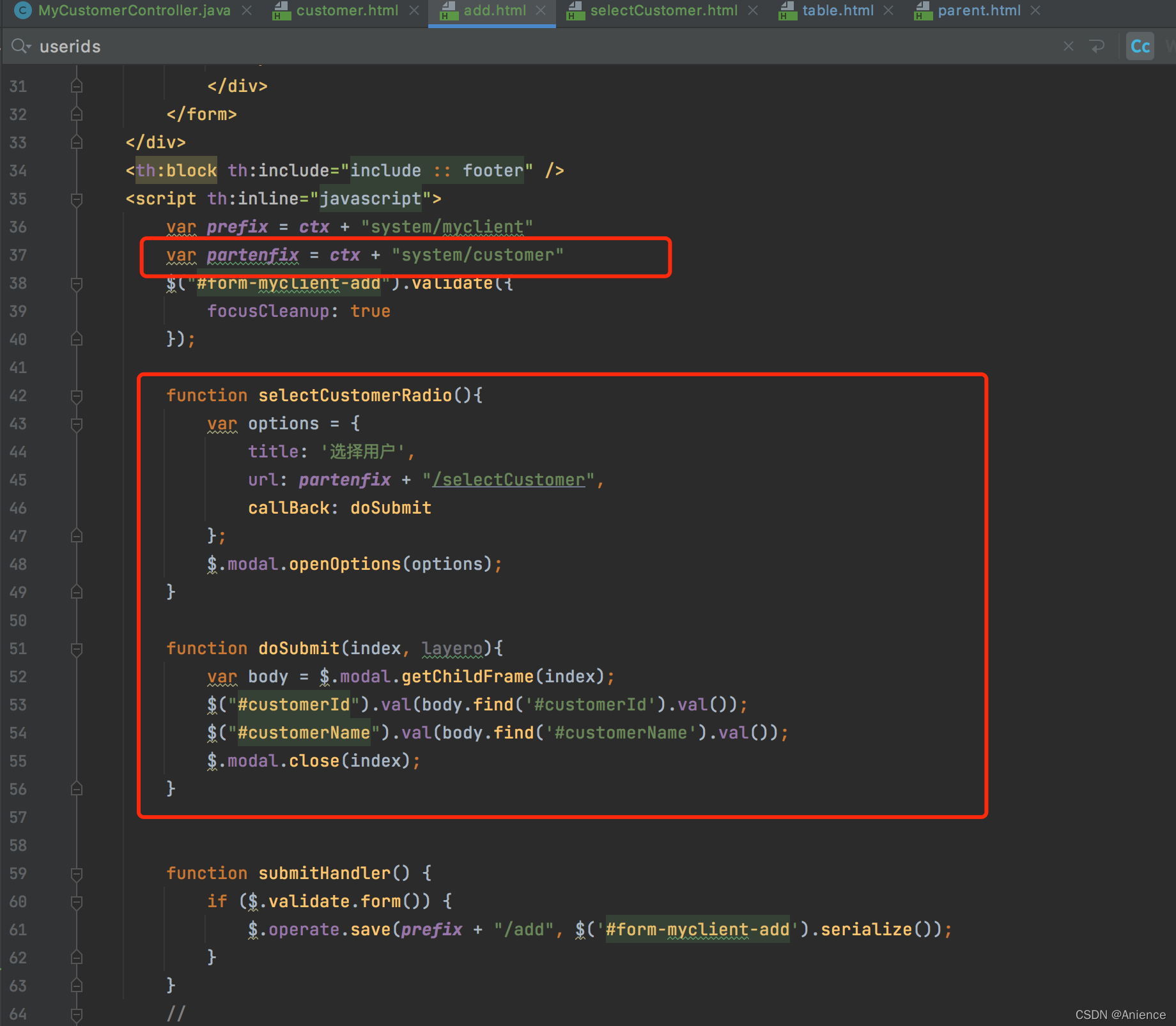
Task: Click '#form-myclient-add' selector on line 61
Action: click(x=697, y=930)
